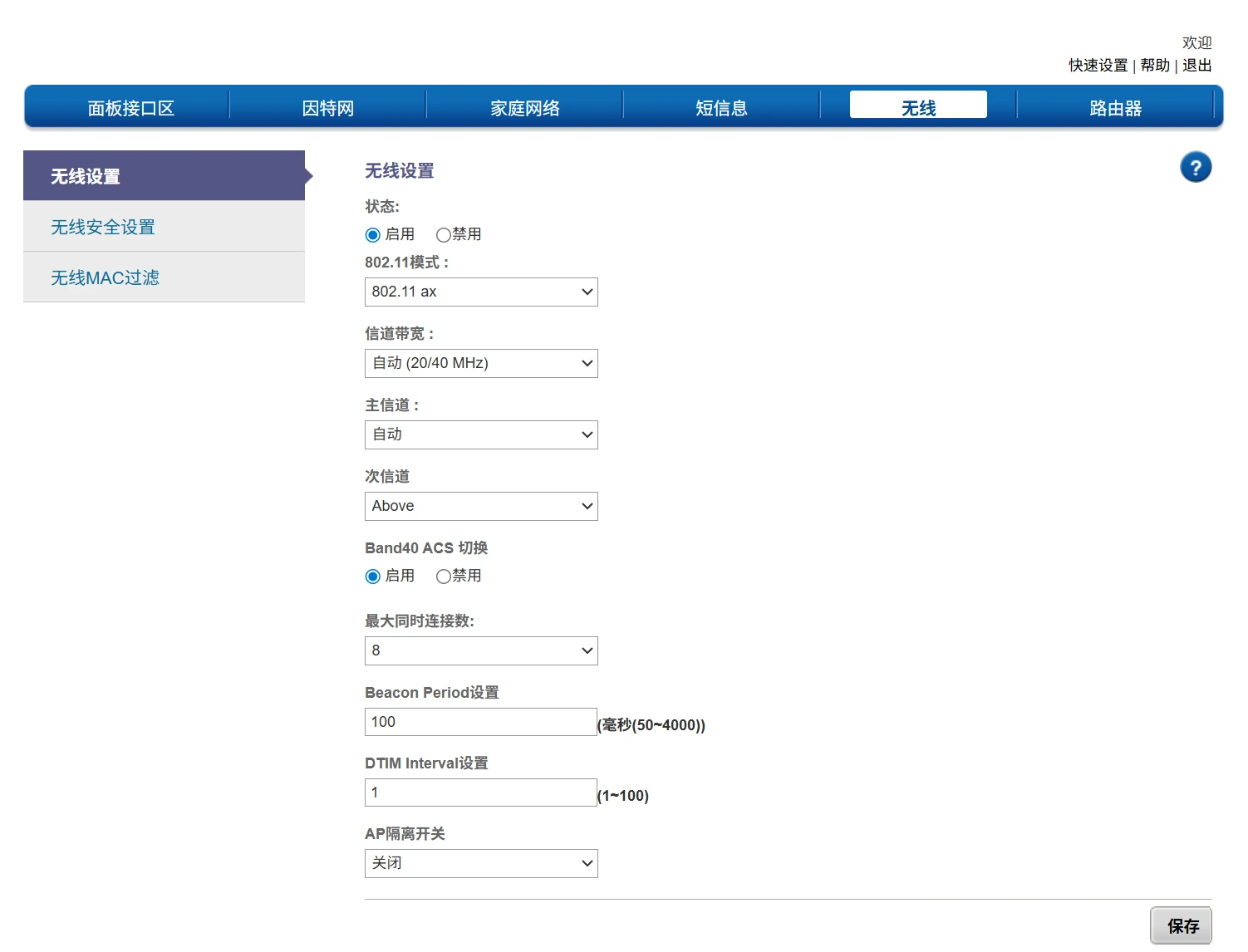Open the 家庭网络 tab
The height and width of the screenshot is (952, 1248).
524,108
